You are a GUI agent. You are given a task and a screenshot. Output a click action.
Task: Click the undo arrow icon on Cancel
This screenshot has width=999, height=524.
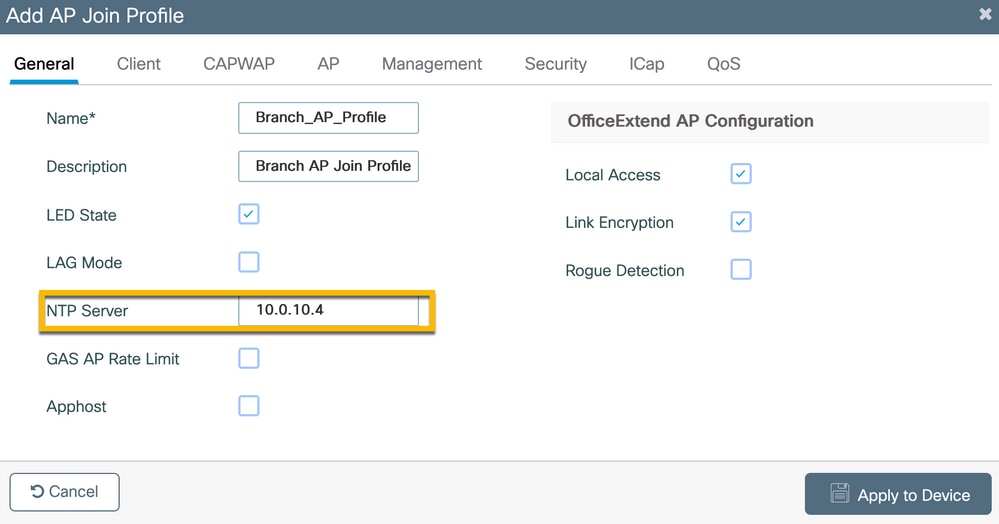[x=37, y=491]
